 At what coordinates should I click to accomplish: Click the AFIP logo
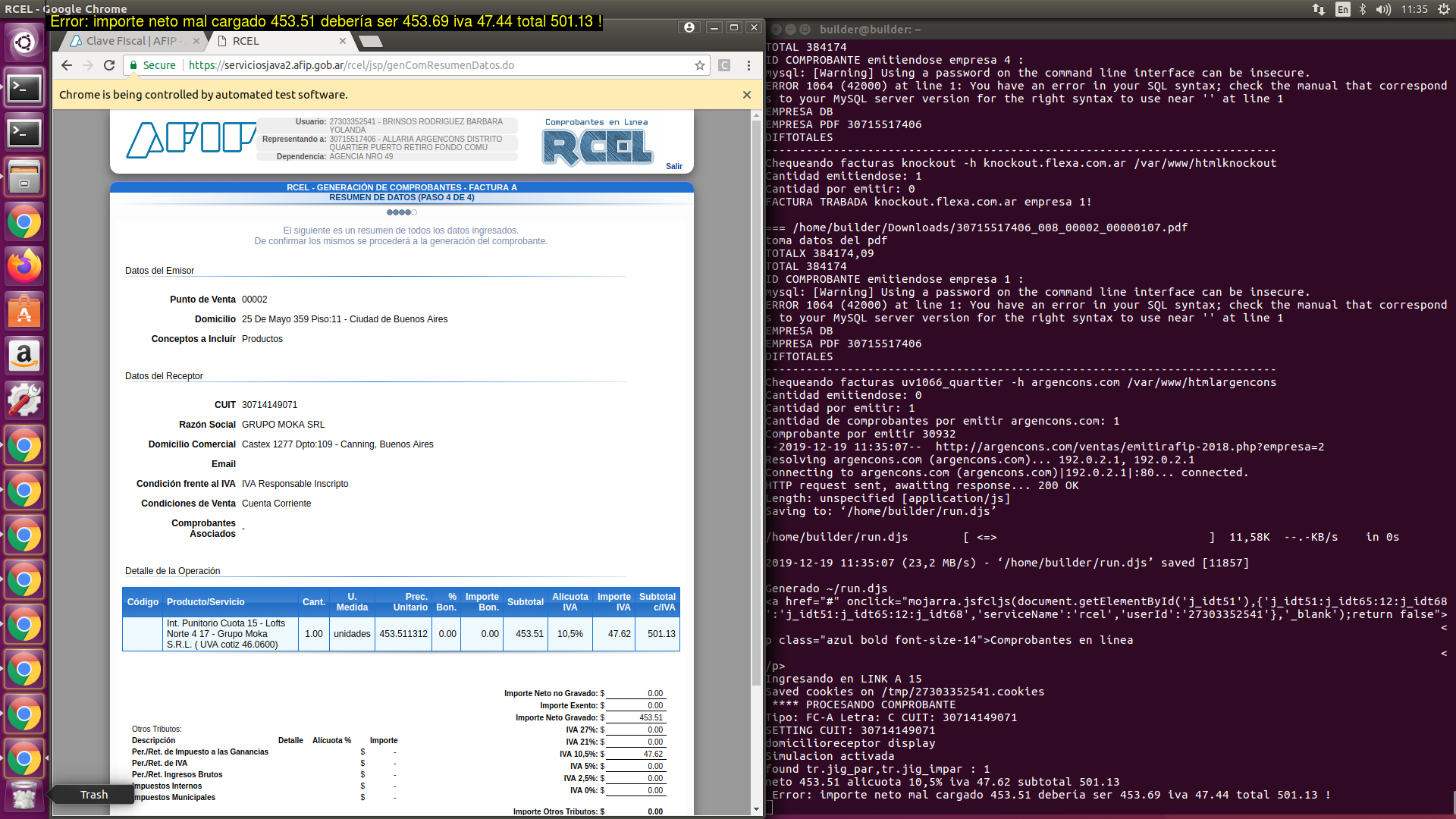(x=191, y=140)
